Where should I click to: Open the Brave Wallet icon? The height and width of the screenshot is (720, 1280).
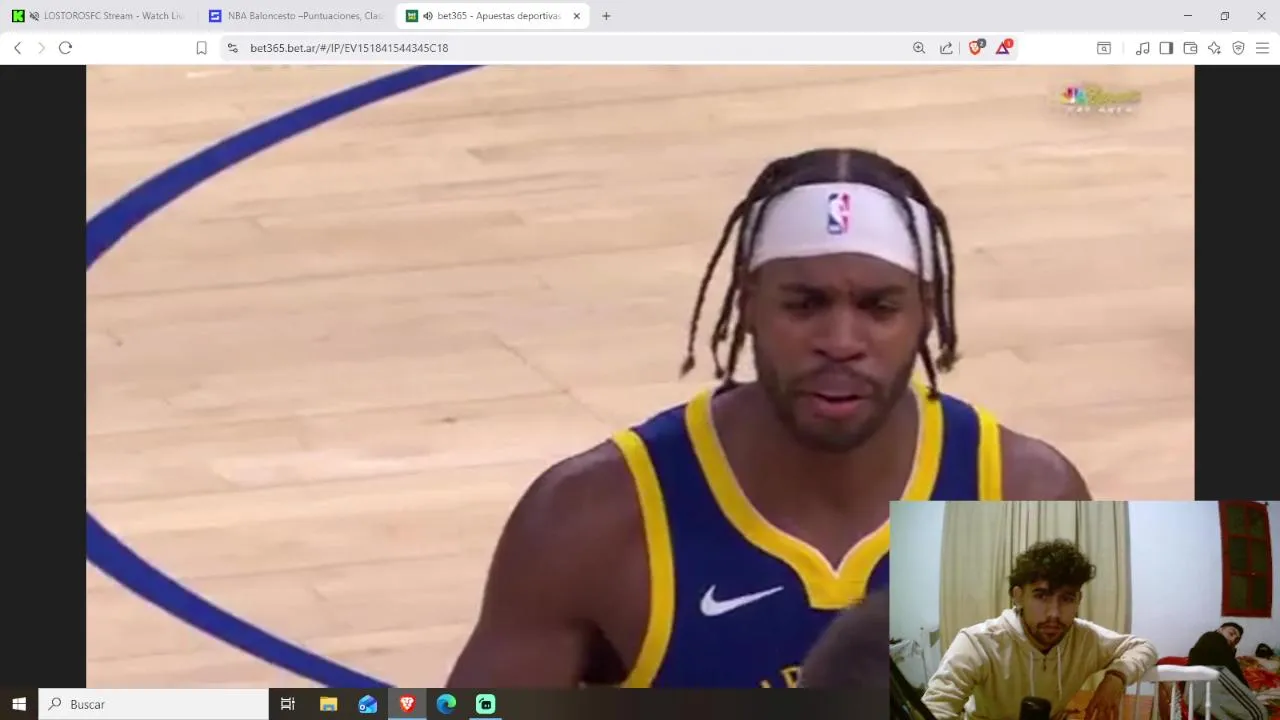[1190, 48]
